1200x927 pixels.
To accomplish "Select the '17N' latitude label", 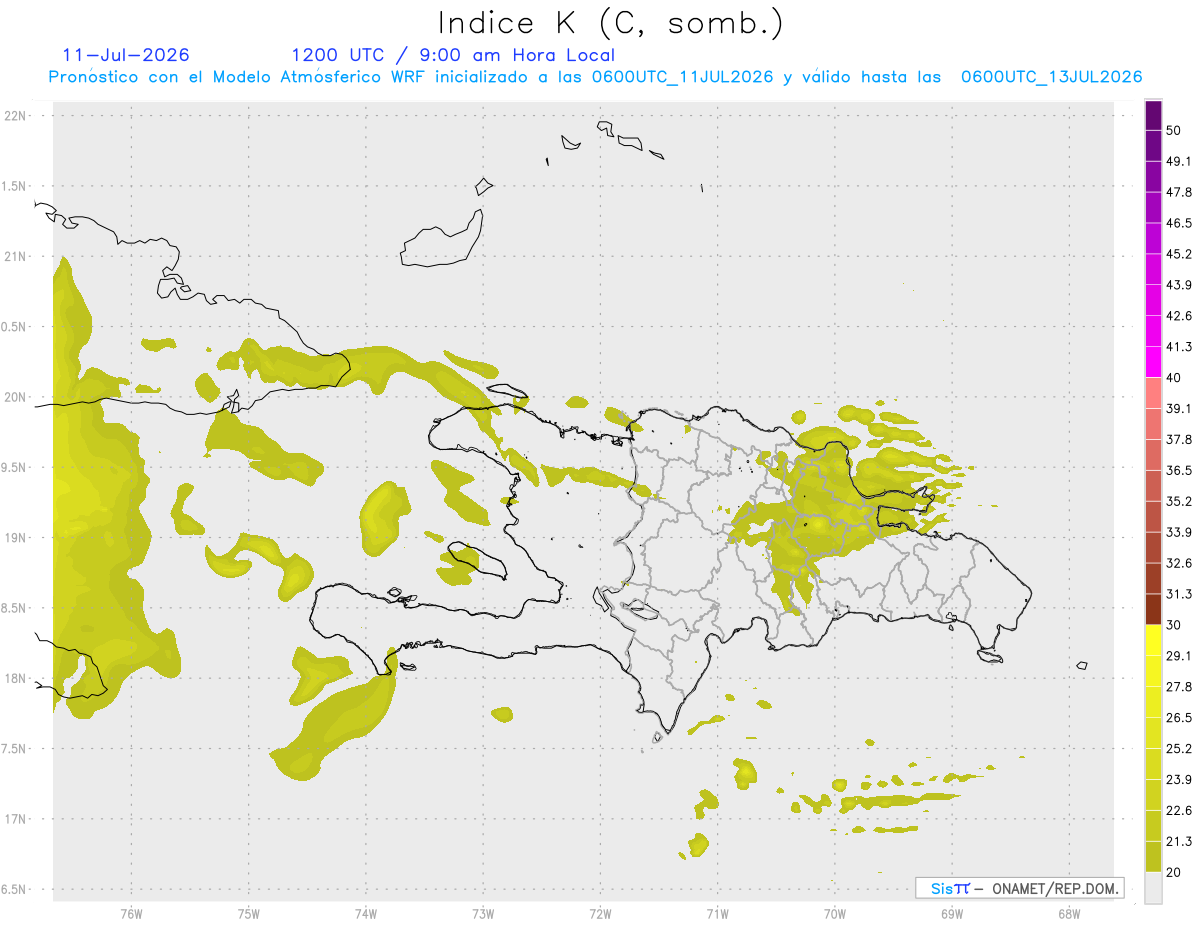I will [17, 820].
